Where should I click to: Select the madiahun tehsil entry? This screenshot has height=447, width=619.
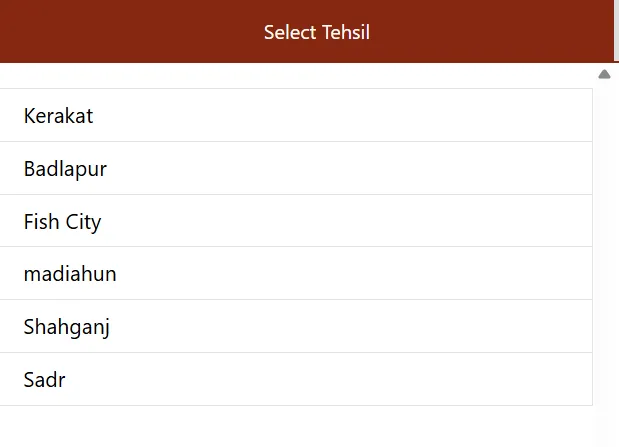point(70,274)
